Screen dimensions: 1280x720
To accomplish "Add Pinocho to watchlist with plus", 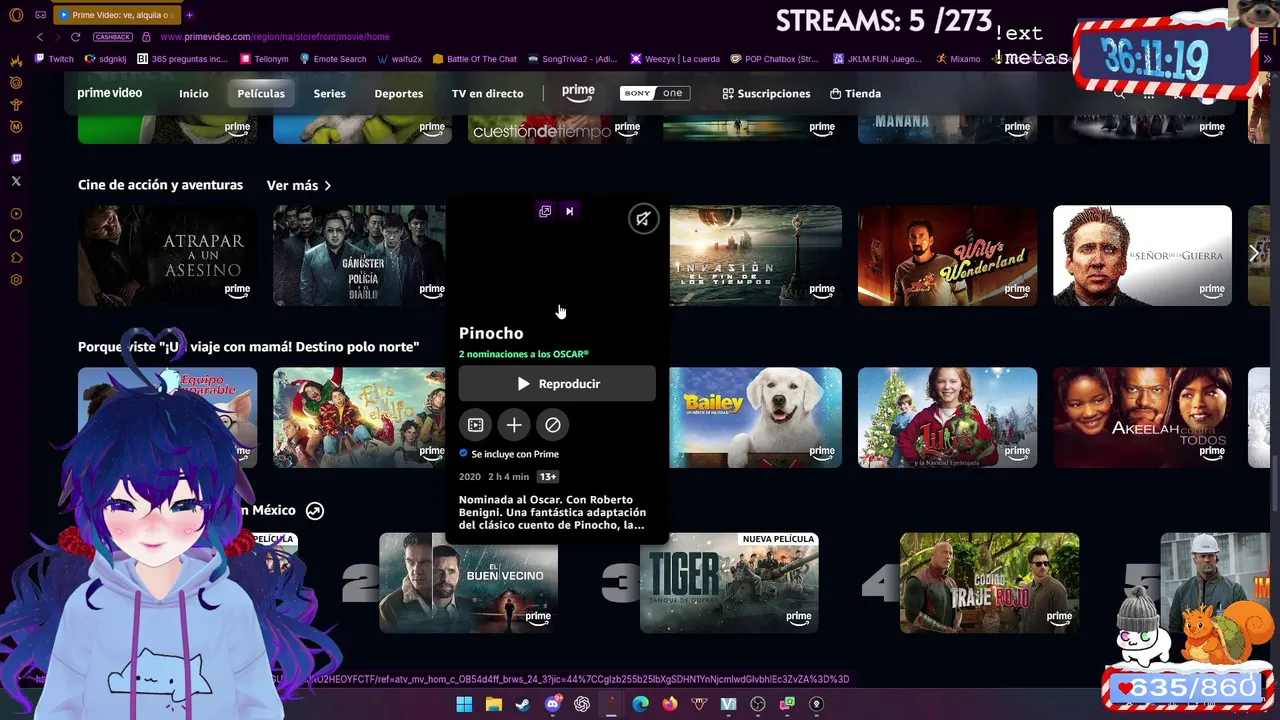I will [514, 425].
